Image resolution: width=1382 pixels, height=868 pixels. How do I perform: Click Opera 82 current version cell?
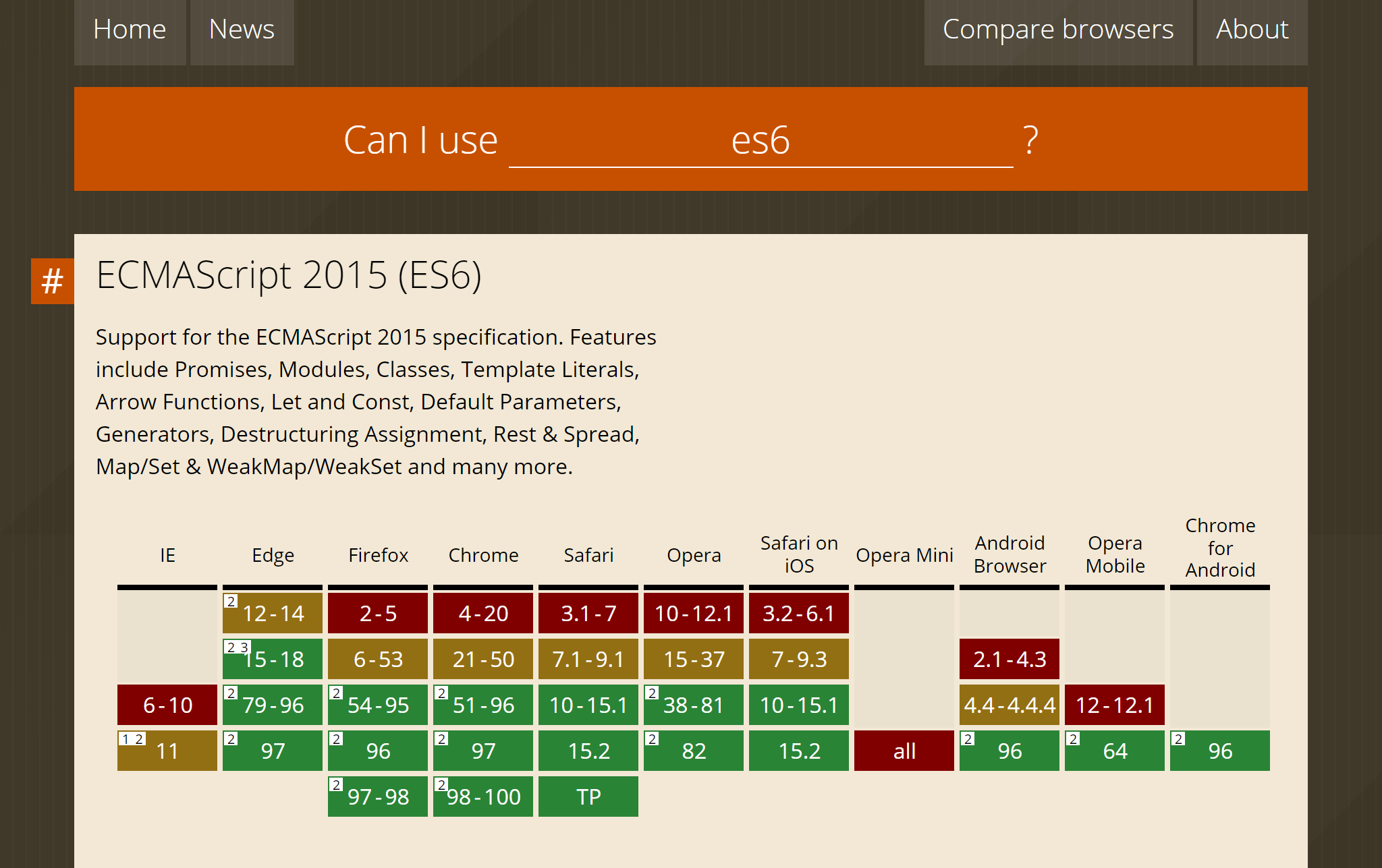tap(694, 751)
